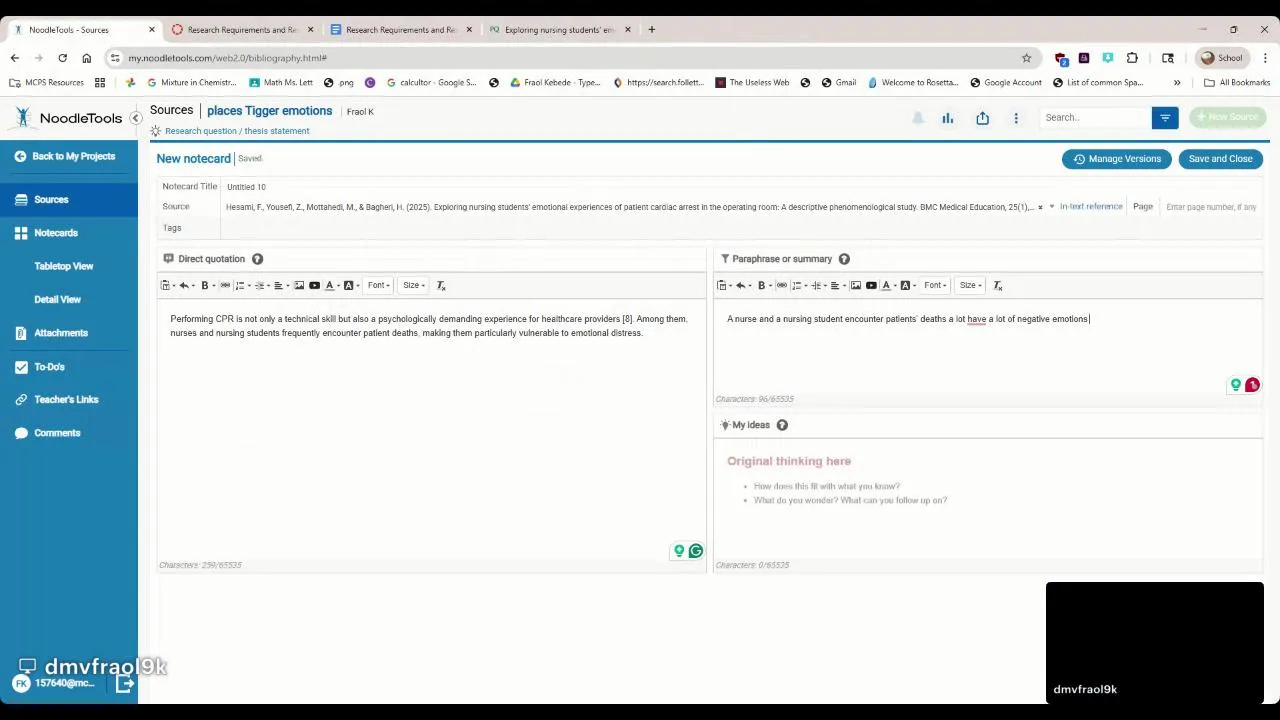Open numbered list options in Direct quotation toolbar

coord(240,285)
